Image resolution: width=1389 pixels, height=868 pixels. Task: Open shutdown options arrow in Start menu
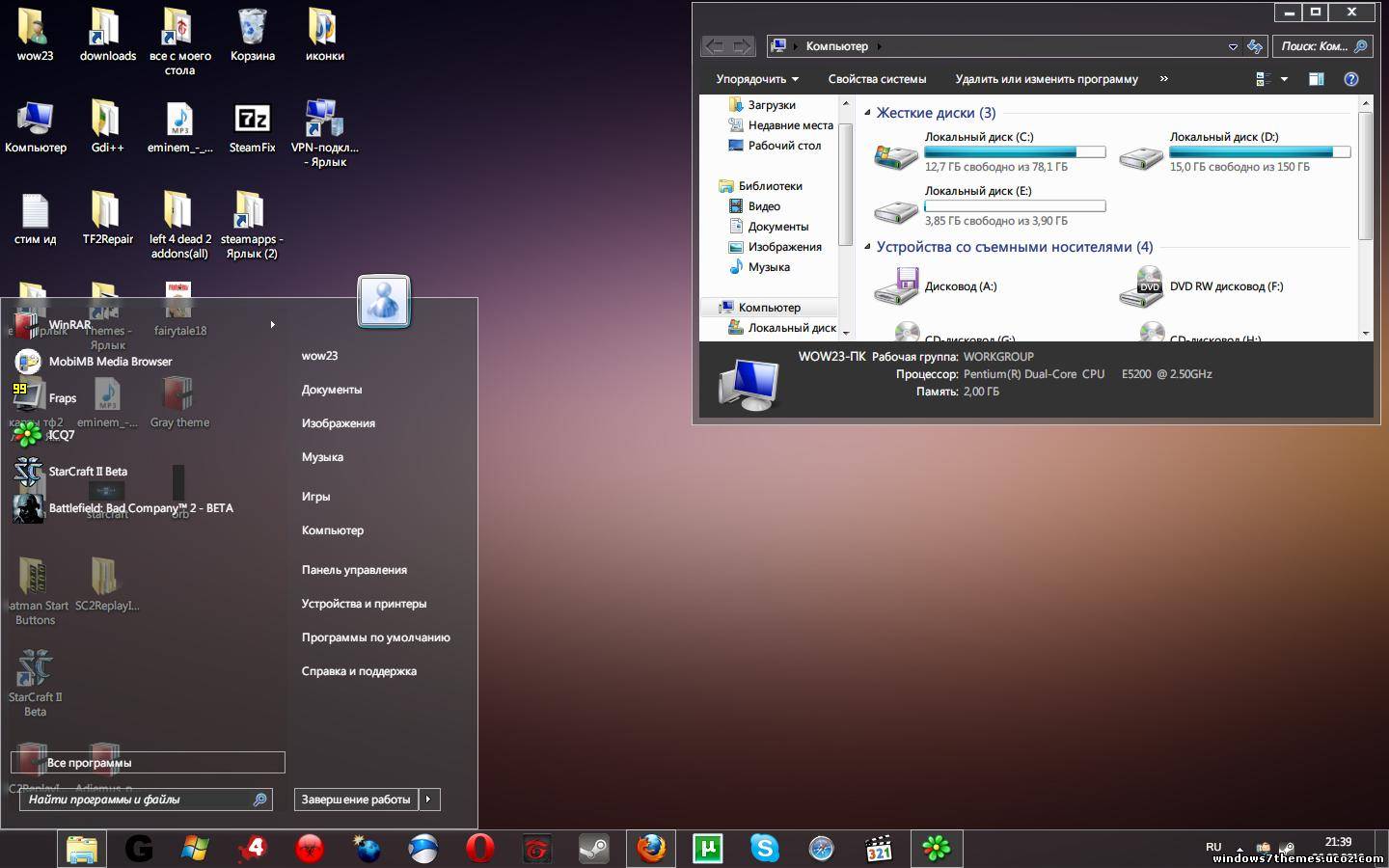[428, 799]
